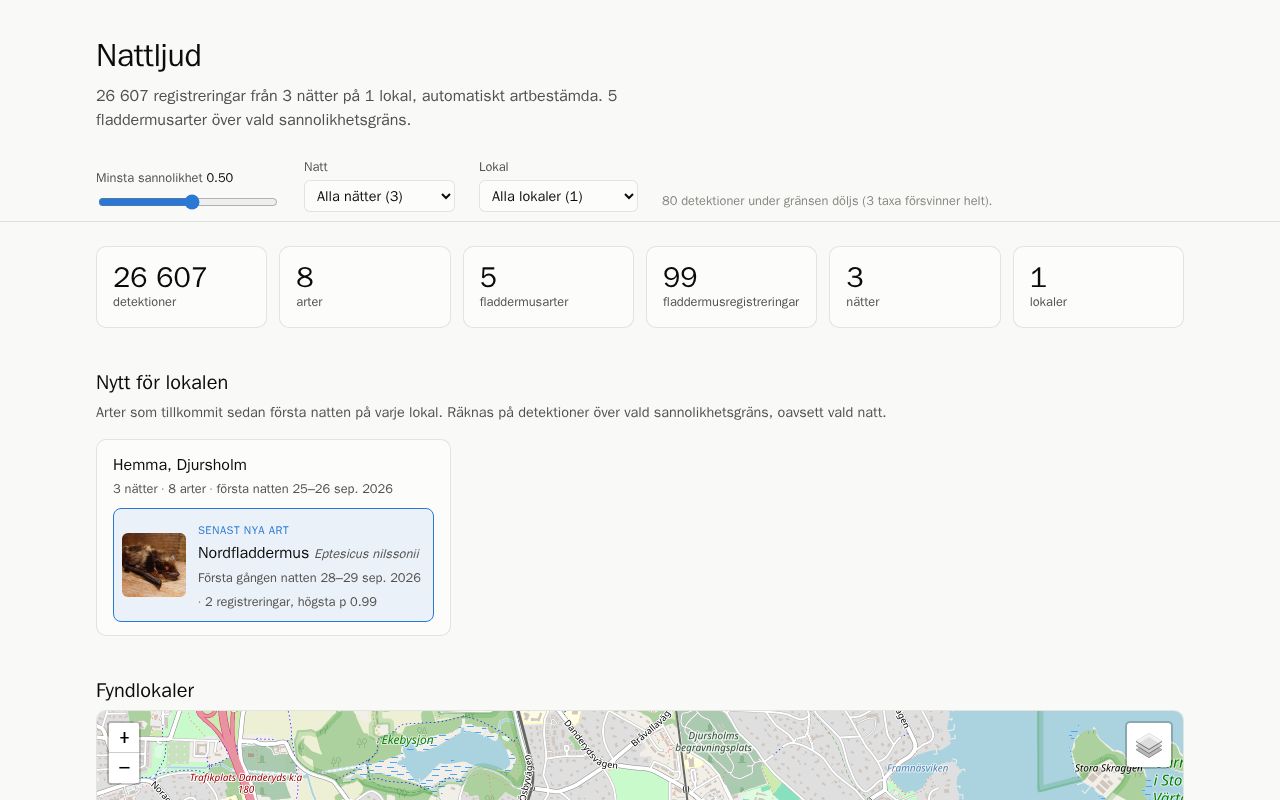Click the 5 fladdermusarter stat card
This screenshot has height=800, width=1280.
coord(548,287)
